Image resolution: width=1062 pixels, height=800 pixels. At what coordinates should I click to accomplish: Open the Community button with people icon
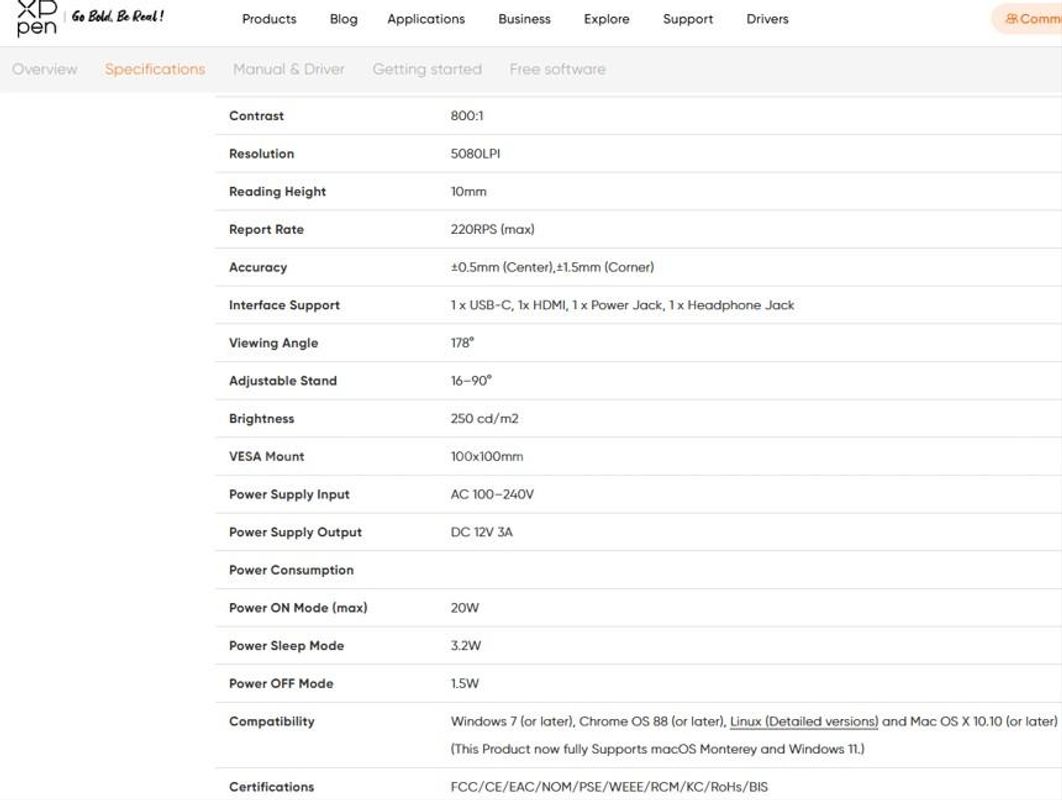tap(1029, 19)
